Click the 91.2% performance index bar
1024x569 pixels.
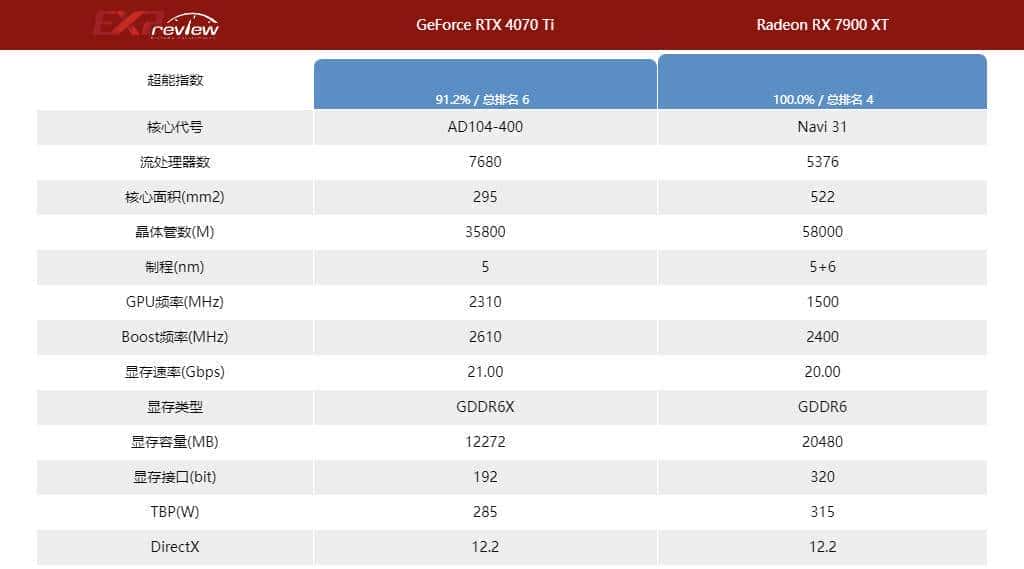click(485, 84)
